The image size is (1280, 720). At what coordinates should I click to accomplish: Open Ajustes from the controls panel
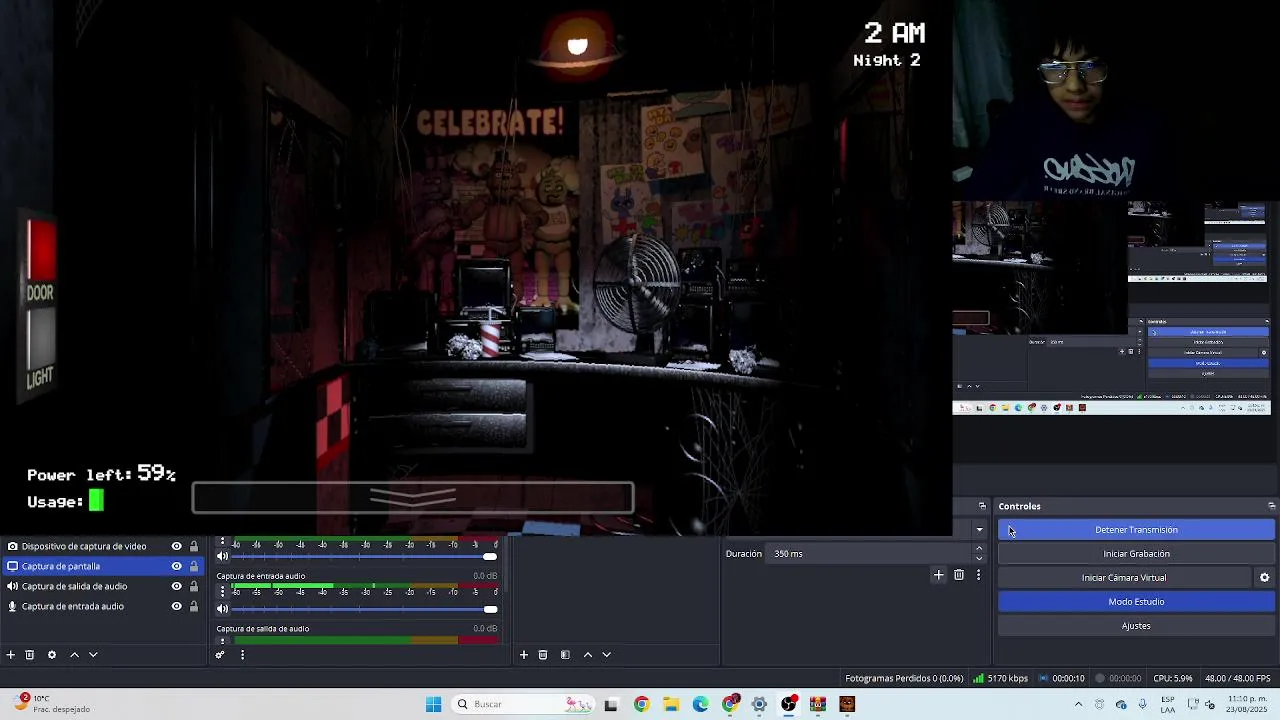coord(1136,626)
